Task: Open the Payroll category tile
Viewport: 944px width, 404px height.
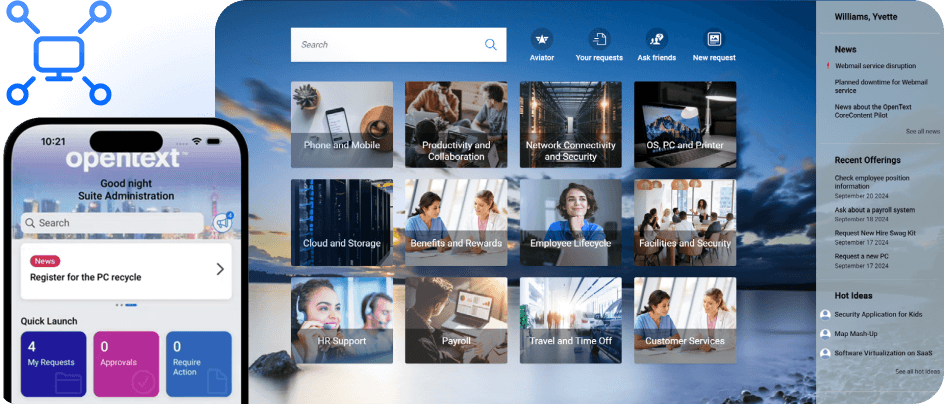Action: click(456, 320)
